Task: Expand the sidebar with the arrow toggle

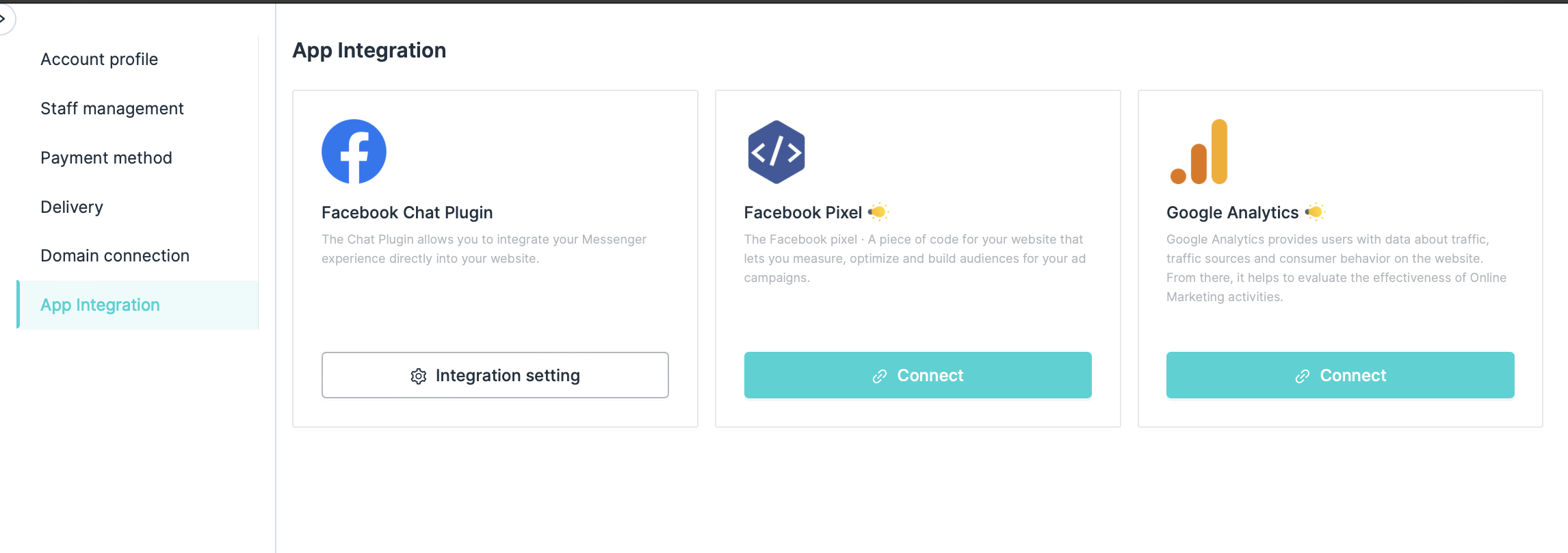Action: pyautogui.click(x=4, y=18)
